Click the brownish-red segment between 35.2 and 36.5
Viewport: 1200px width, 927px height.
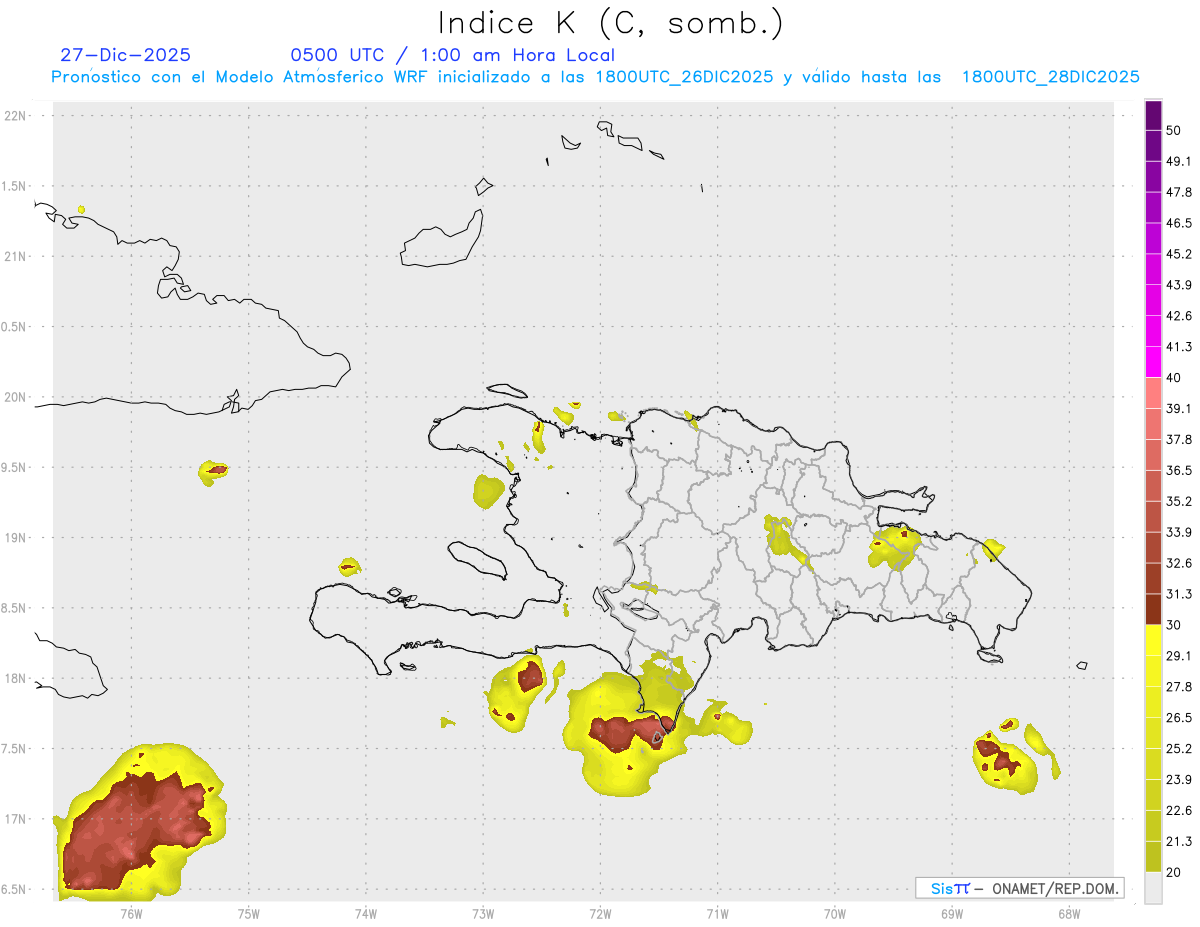[1153, 486]
